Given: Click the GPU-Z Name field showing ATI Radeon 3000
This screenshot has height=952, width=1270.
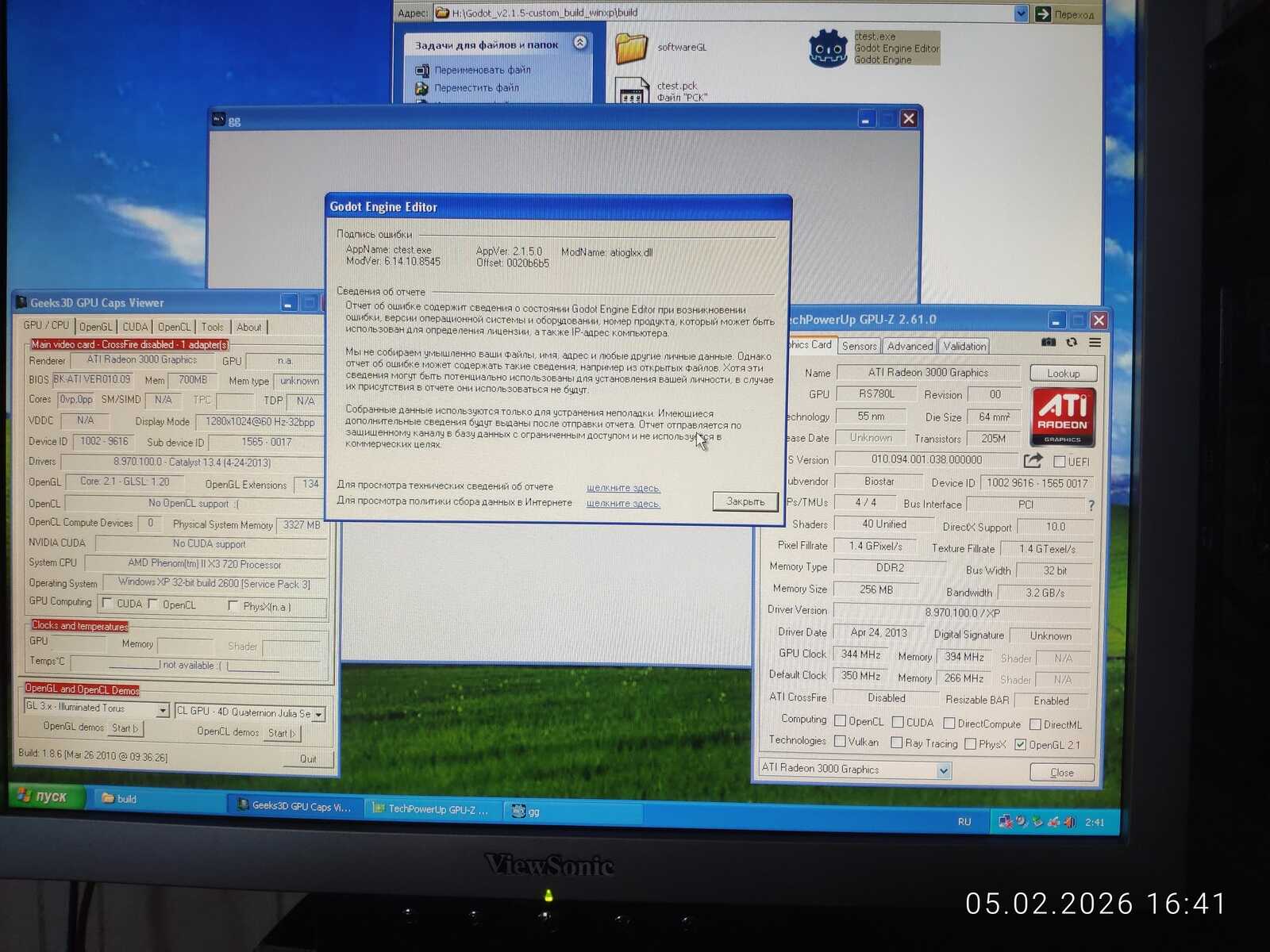Looking at the screenshot, I should [x=928, y=372].
